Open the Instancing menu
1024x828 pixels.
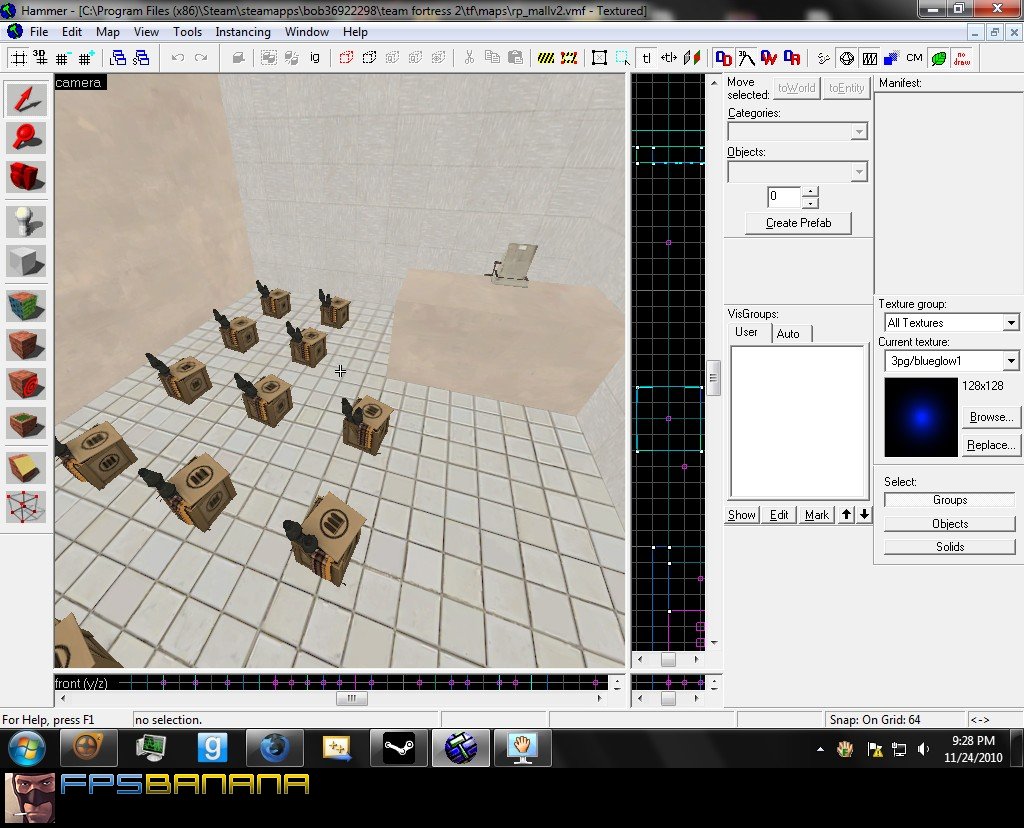(243, 31)
